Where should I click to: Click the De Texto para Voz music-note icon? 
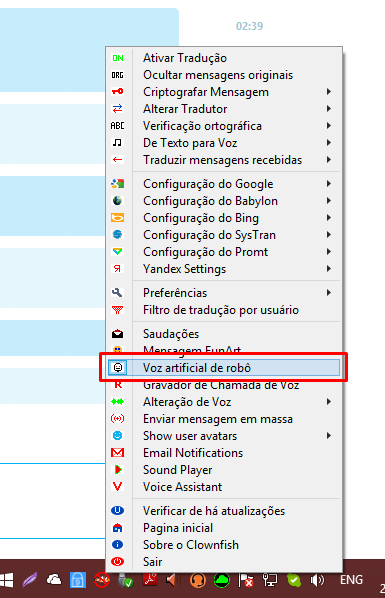pos(118,143)
